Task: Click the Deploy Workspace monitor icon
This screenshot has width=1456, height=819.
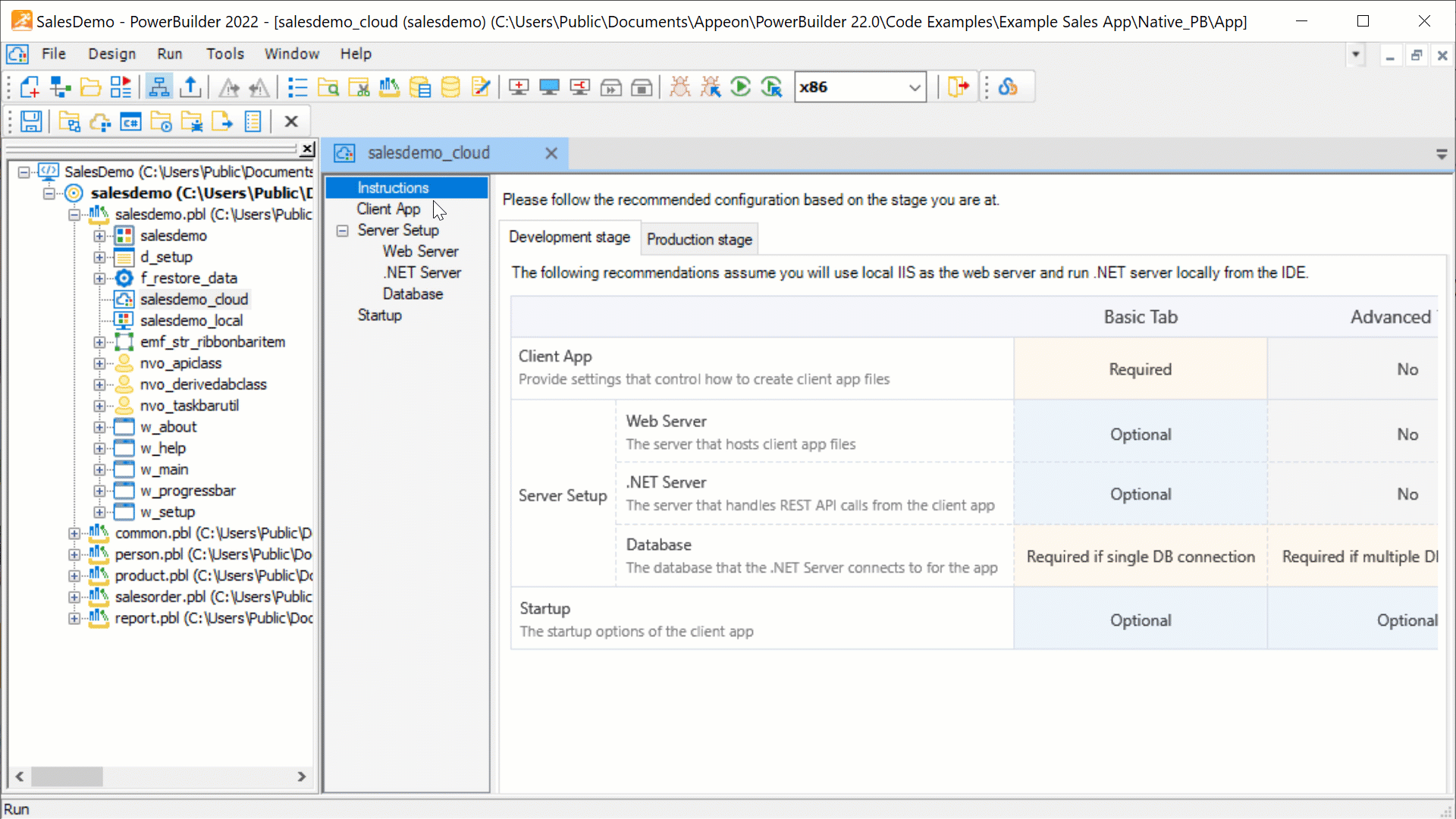Action: (x=580, y=87)
